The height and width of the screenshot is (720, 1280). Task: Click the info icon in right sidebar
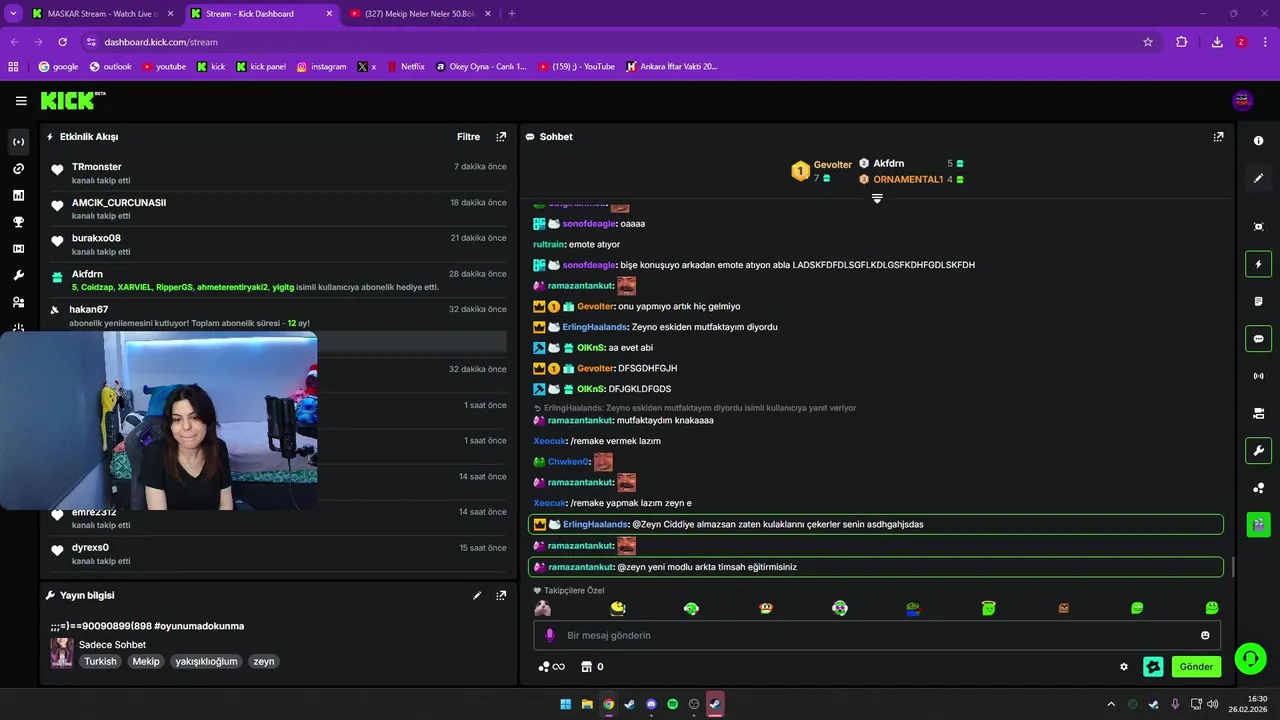pos(1258,141)
